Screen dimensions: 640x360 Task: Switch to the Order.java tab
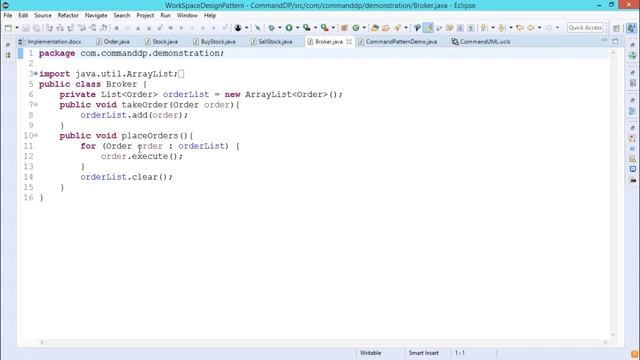coord(113,42)
